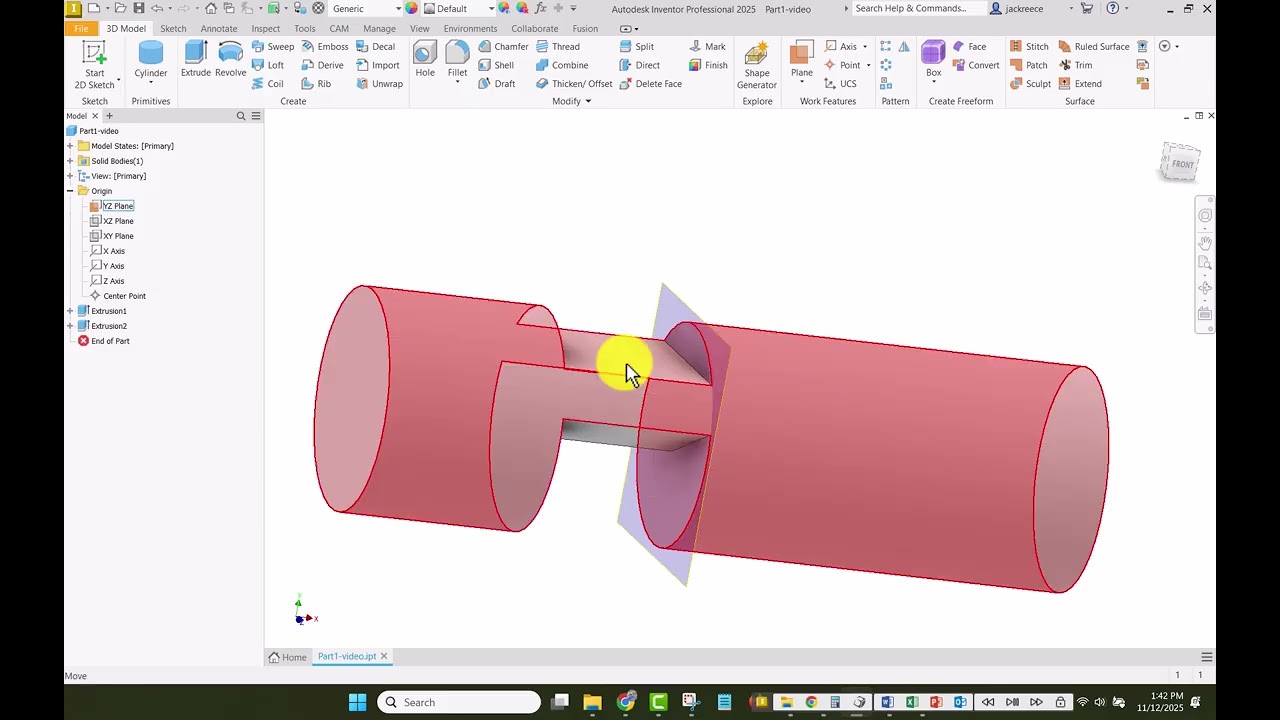Close the Part1-video.ipt tab
This screenshot has width=1280, height=720.
[x=383, y=657]
